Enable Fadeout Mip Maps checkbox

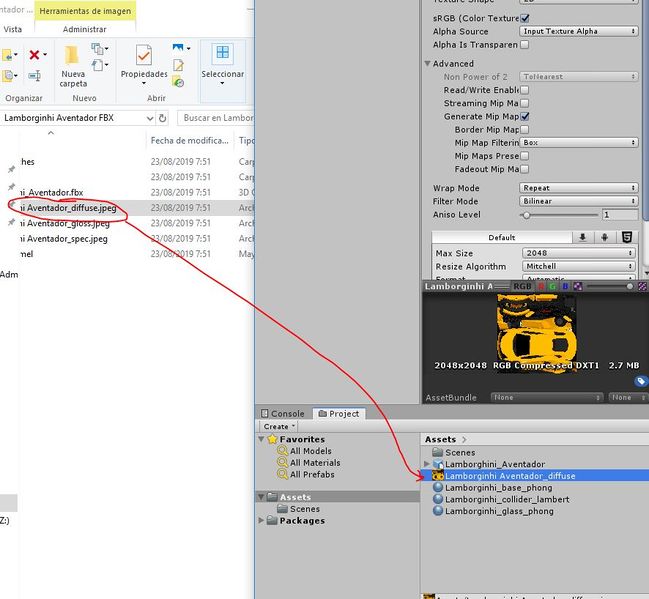click(524, 169)
